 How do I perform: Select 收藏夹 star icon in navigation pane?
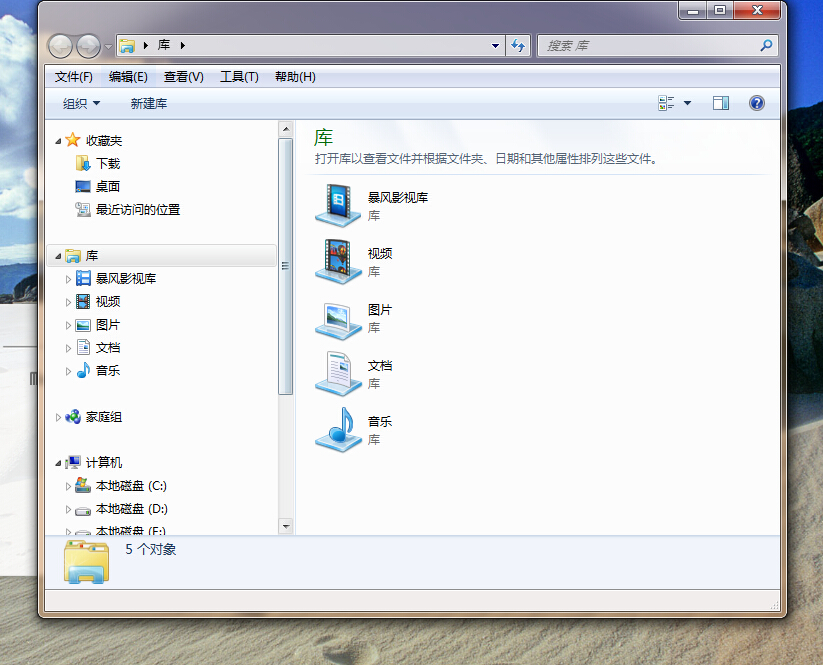pos(72,140)
